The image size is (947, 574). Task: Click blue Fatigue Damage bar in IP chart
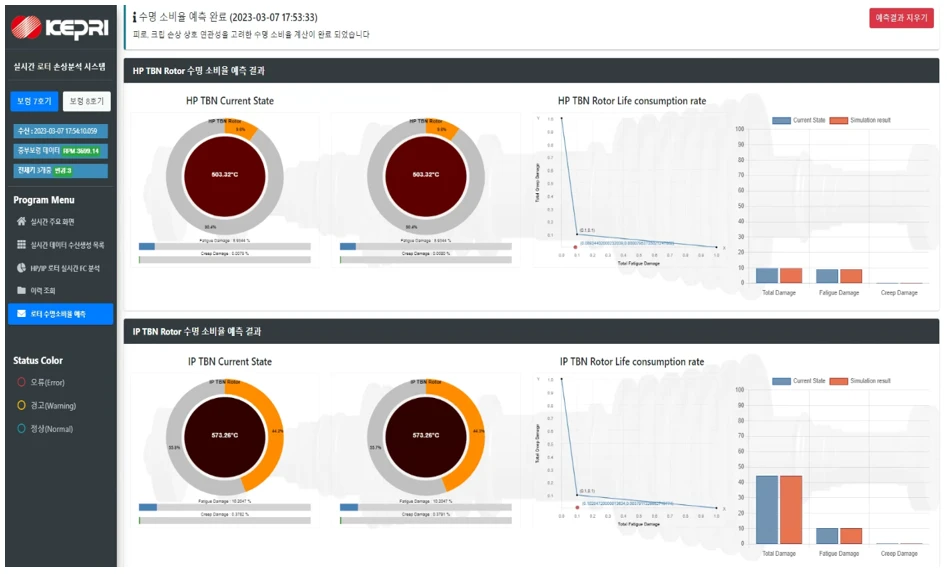coord(827,536)
